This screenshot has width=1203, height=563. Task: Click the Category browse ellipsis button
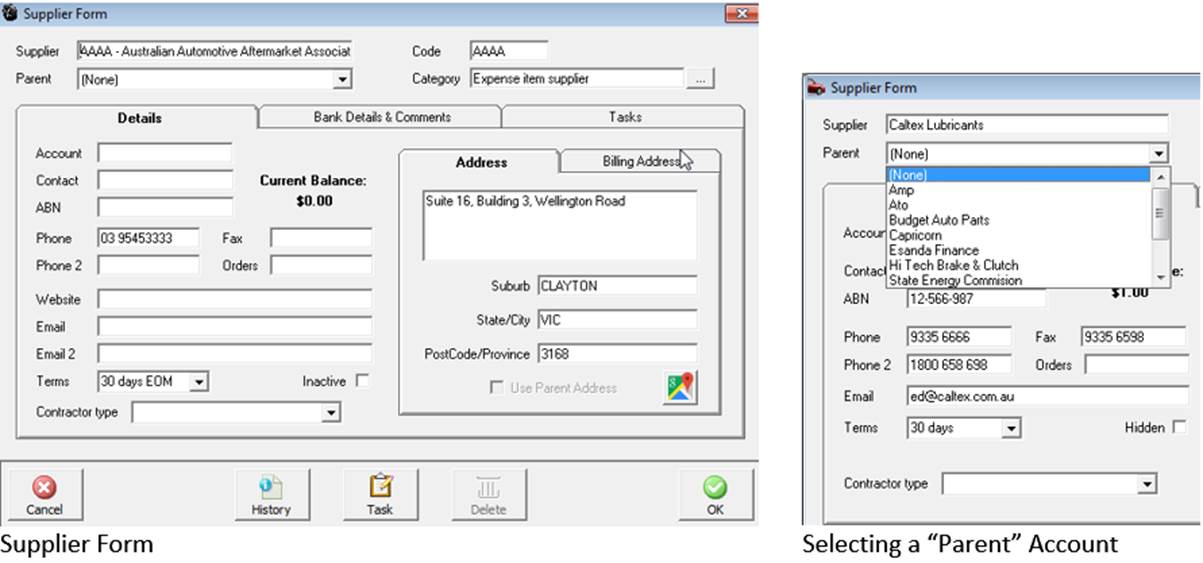tap(700, 79)
